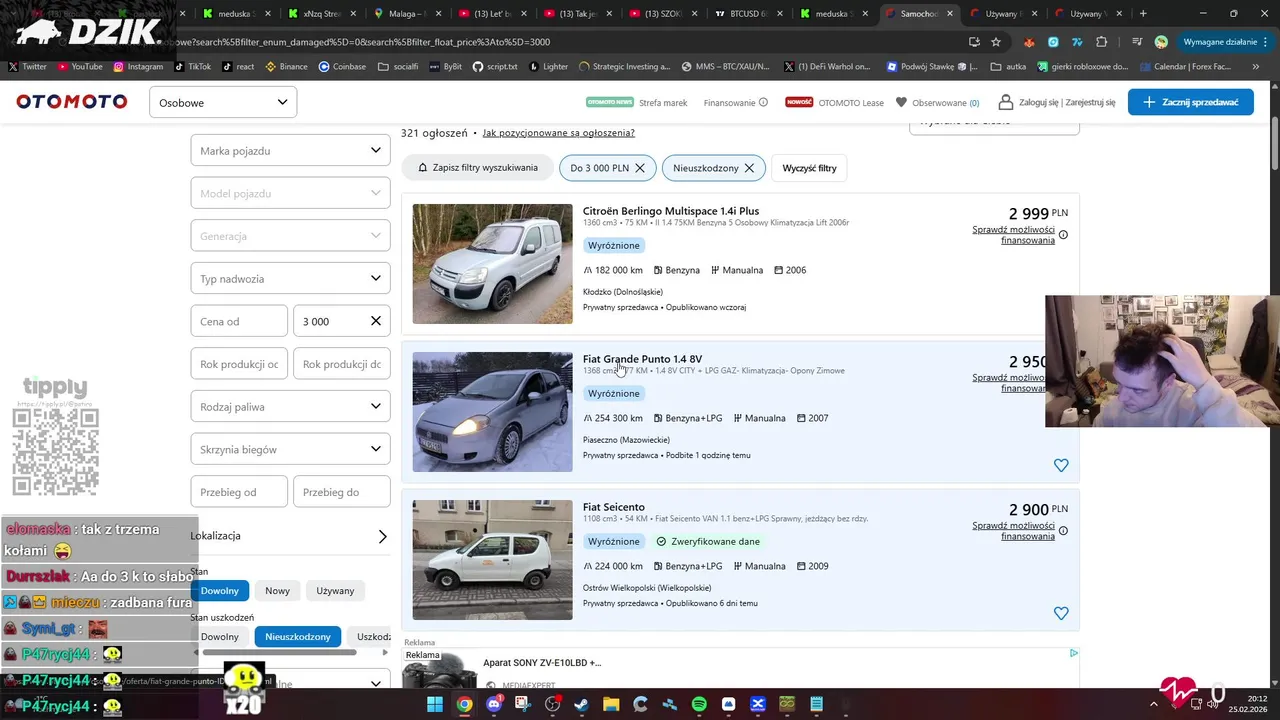
Task: Open the Typ nadwozia dropdown
Action: [290, 278]
